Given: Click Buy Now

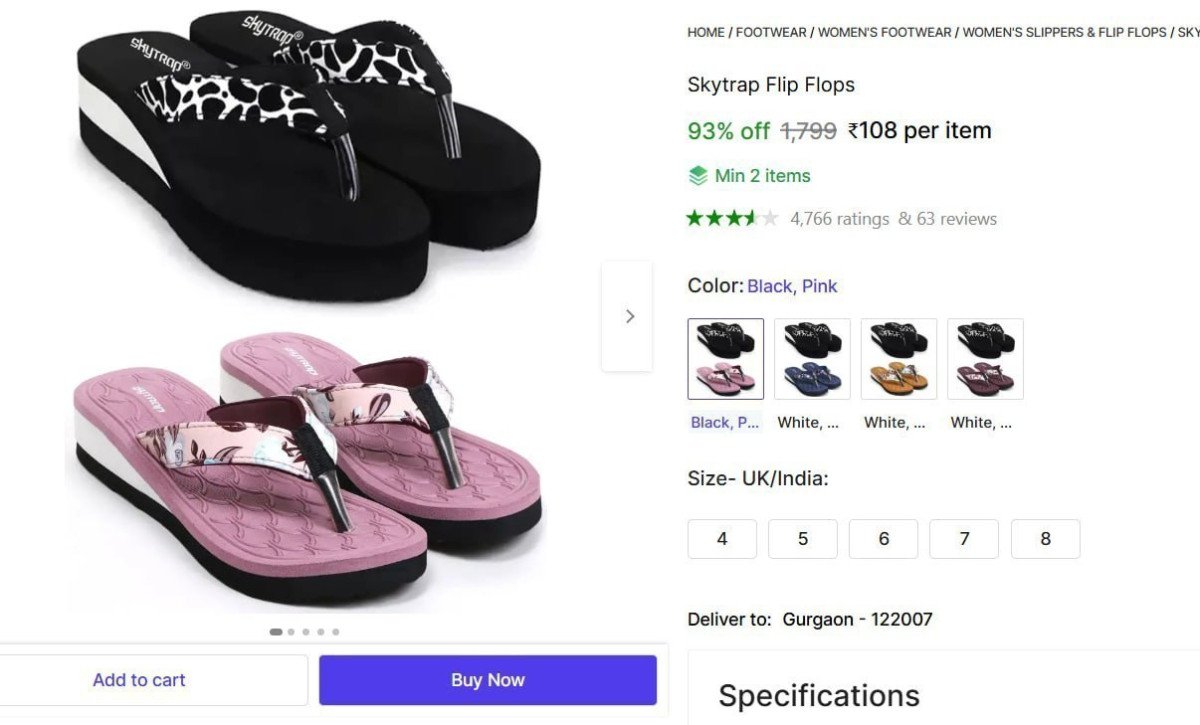Looking at the screenshot, I should tap(487, 680).
